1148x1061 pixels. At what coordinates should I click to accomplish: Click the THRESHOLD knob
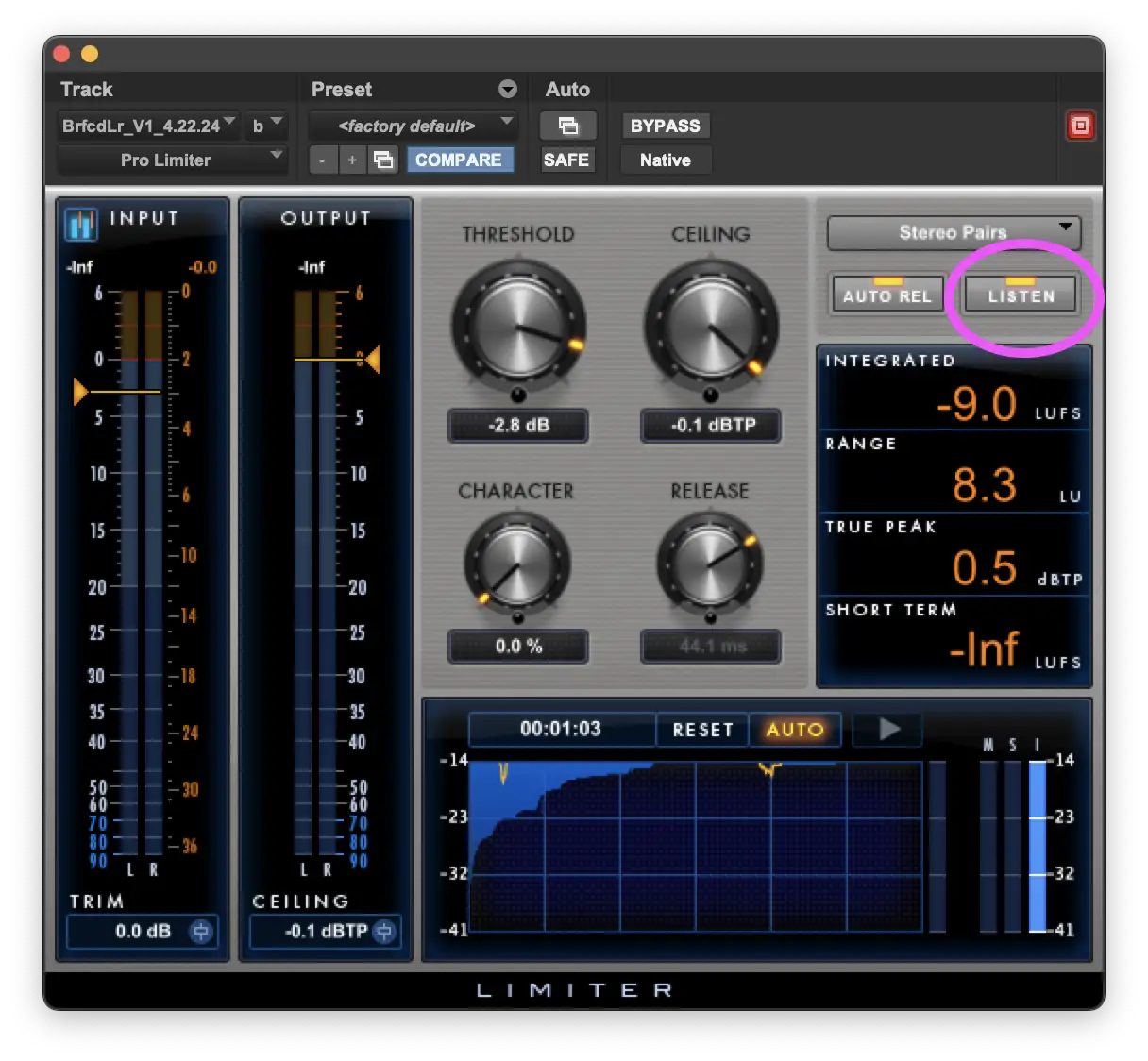pyautogui.click(x=518, y=327)
